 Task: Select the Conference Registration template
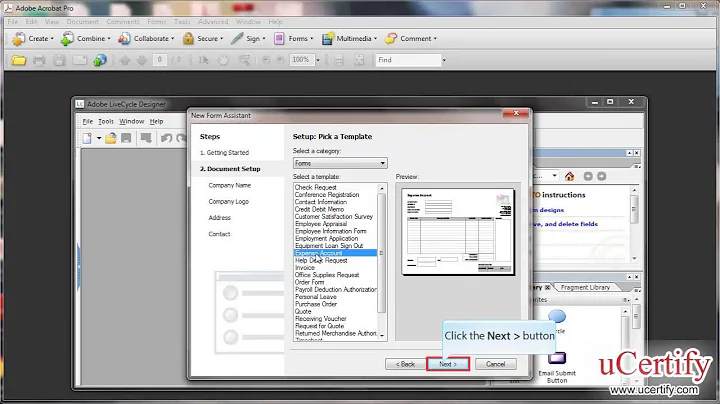327,195
